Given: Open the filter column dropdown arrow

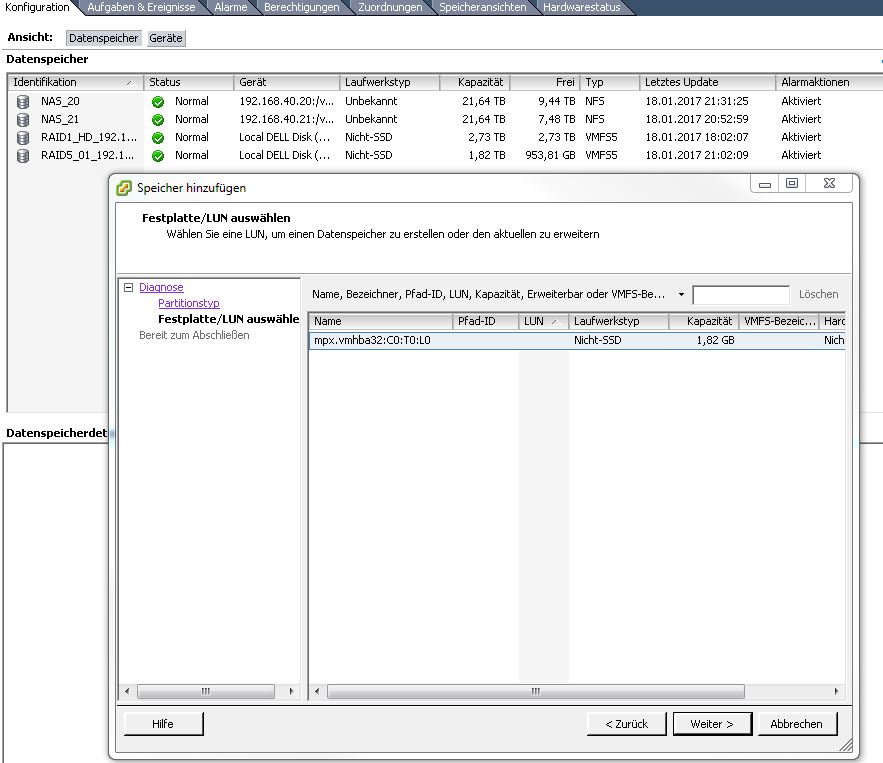Looking at the screenshot, I should click(x=681, y=295).
